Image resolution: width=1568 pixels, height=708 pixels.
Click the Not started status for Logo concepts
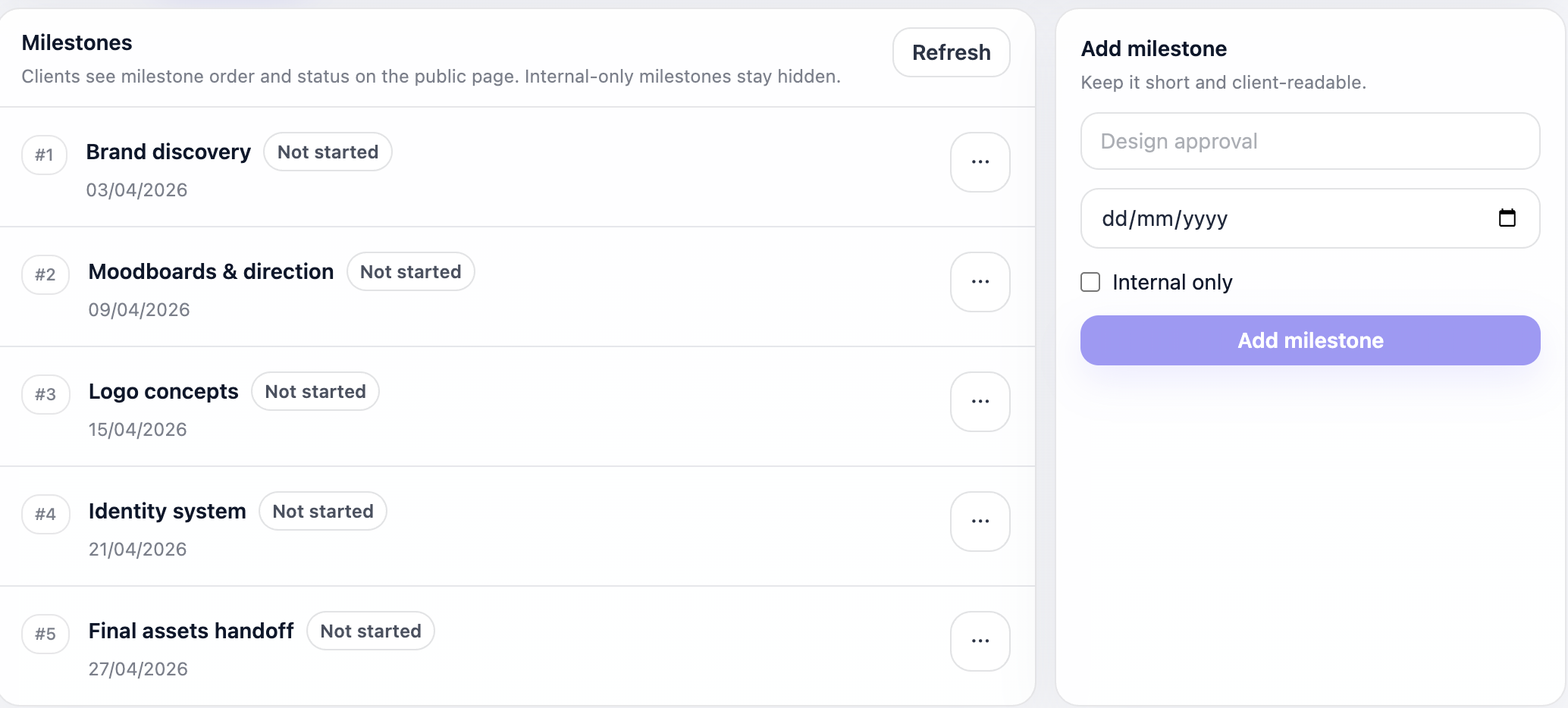click(x=315, y=391)
